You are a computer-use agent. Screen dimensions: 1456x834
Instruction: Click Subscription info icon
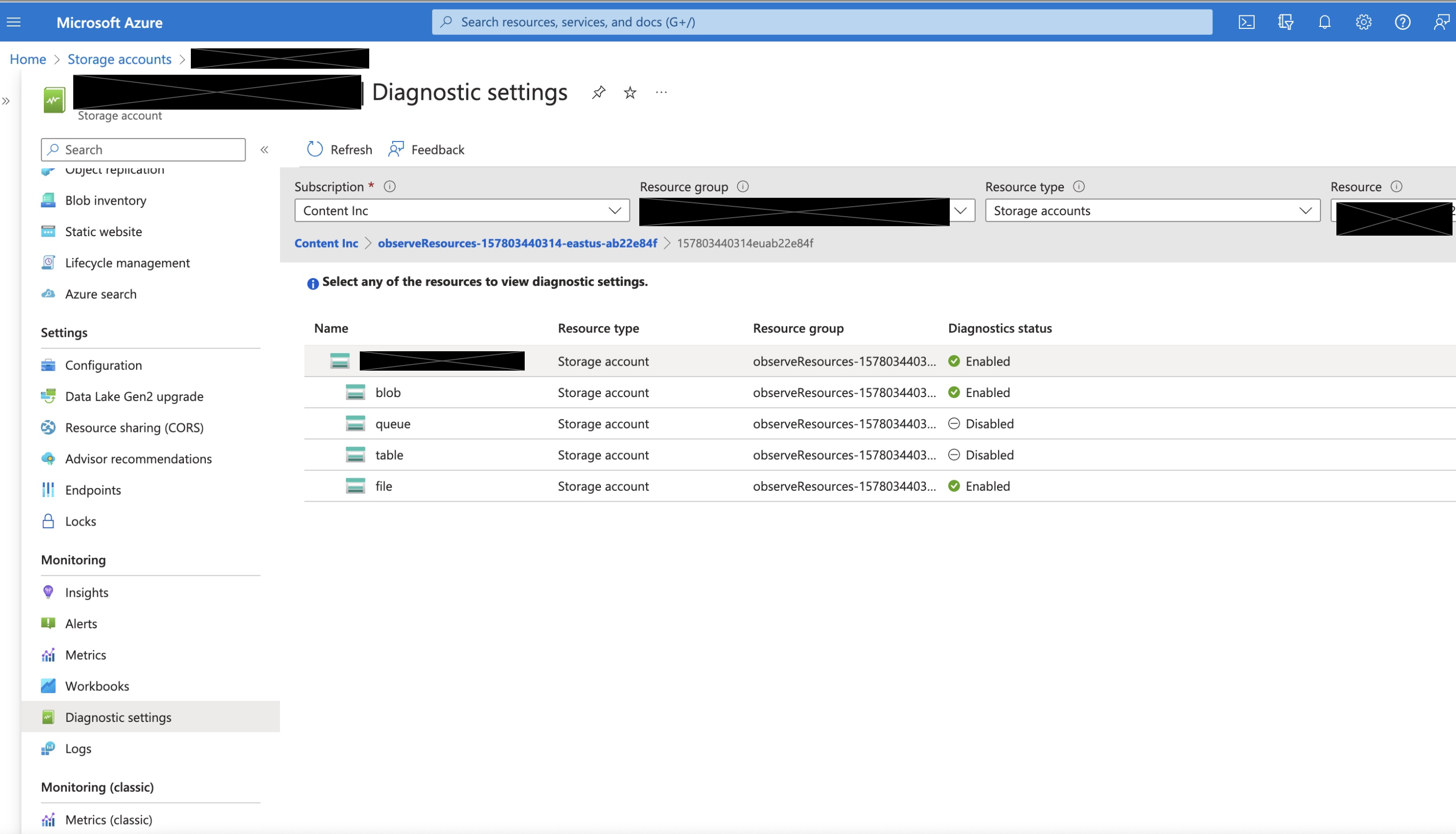point(390,187)
